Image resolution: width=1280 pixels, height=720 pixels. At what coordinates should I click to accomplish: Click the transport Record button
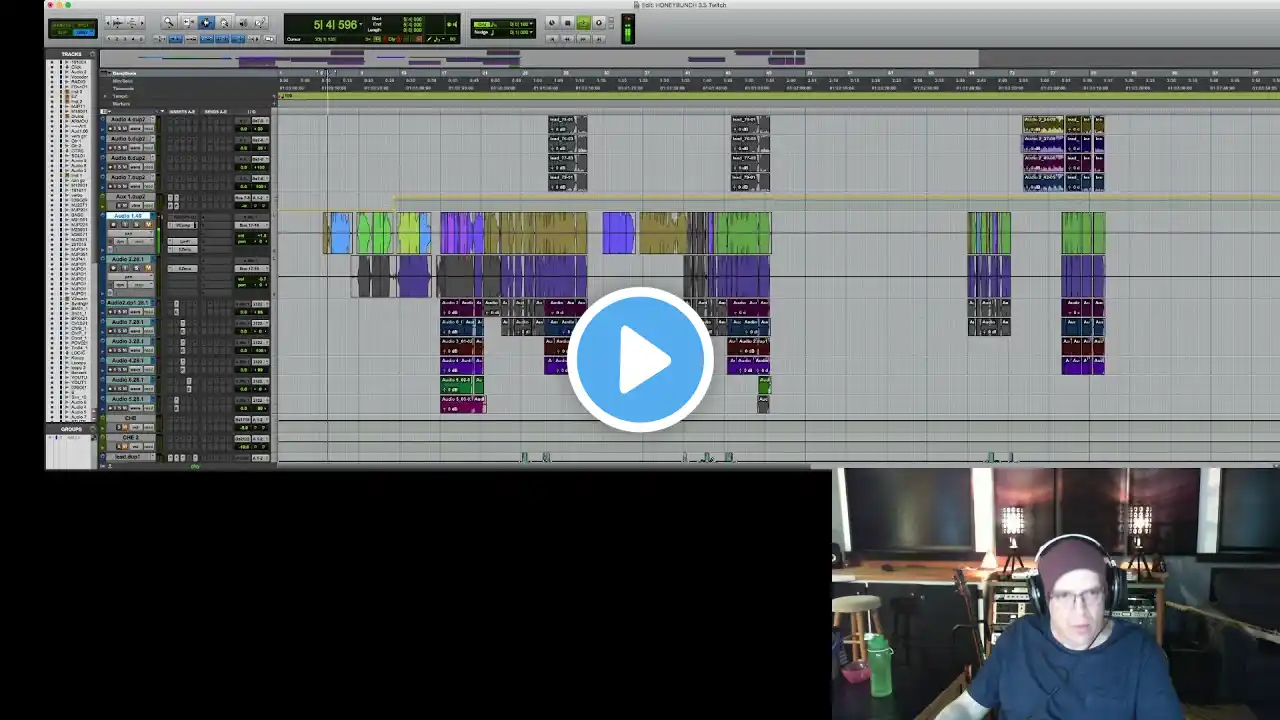599,23
